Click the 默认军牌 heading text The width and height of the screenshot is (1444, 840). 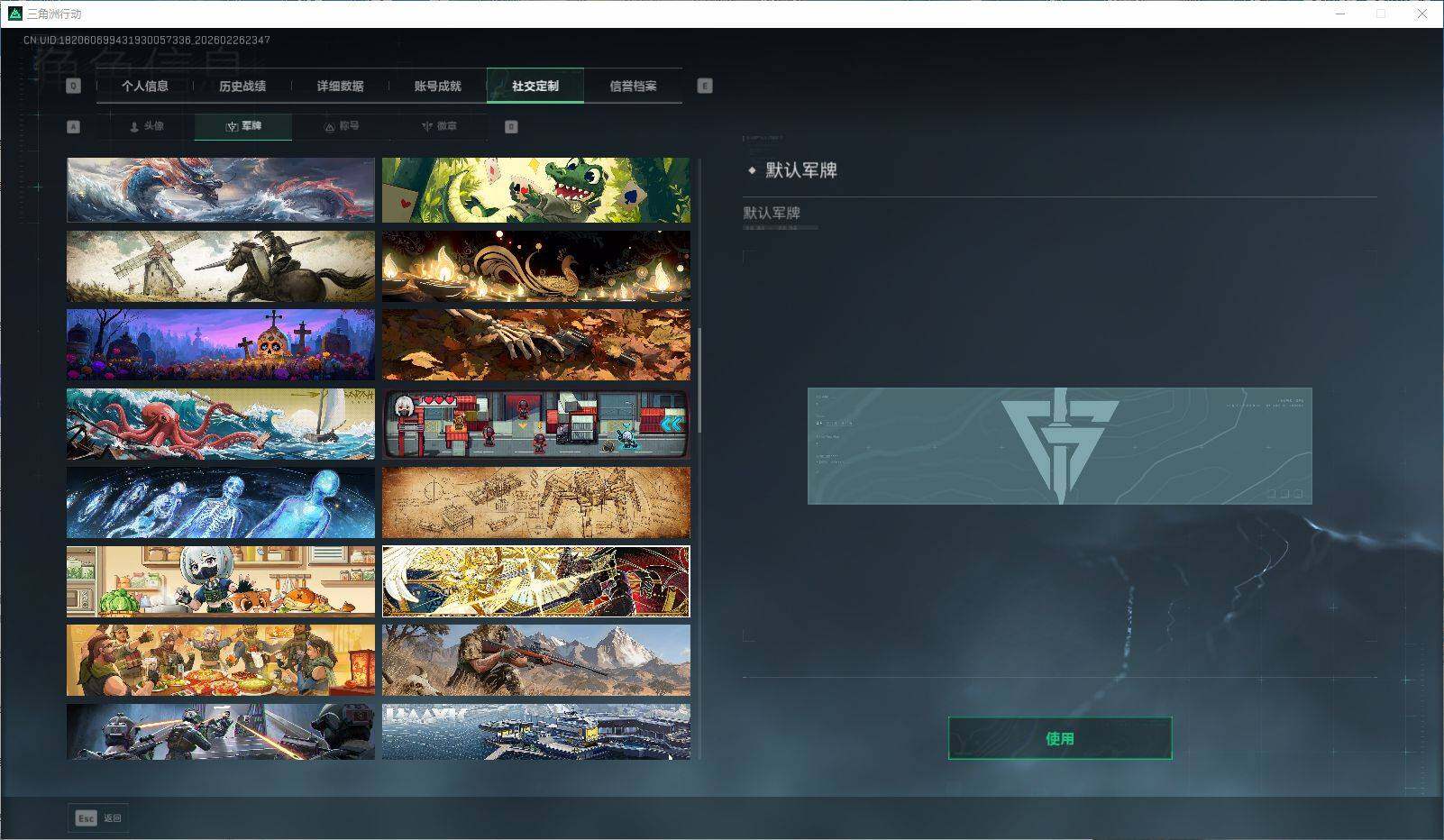[x=801, y=170]
